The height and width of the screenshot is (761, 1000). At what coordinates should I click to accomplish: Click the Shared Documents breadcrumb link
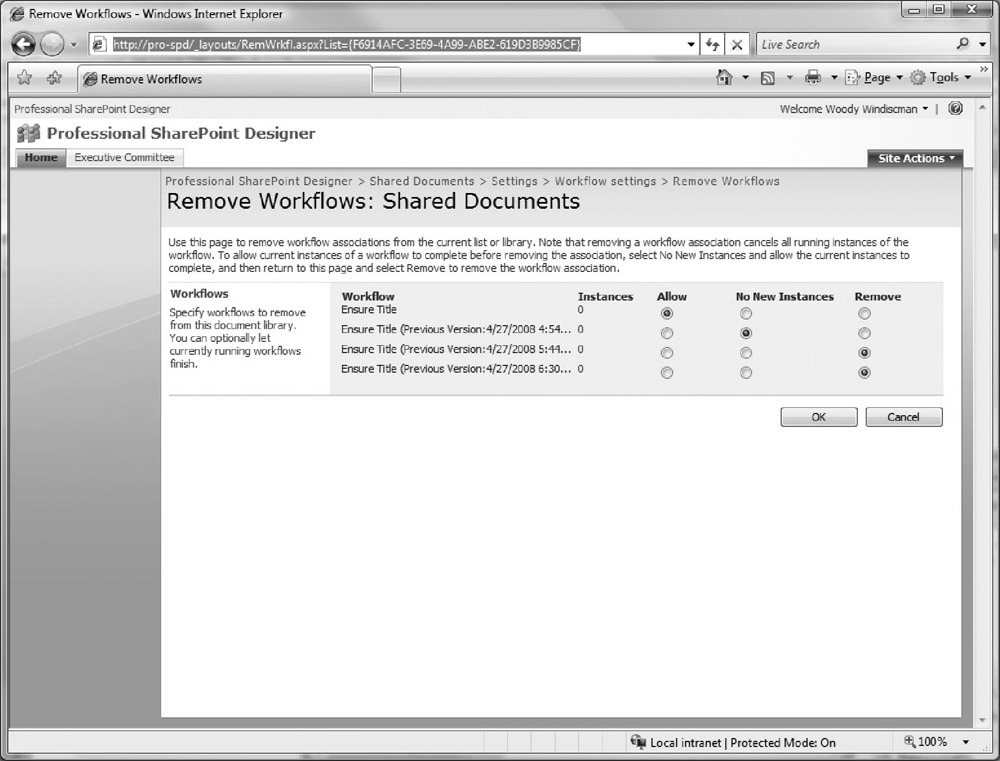point(422,181)
